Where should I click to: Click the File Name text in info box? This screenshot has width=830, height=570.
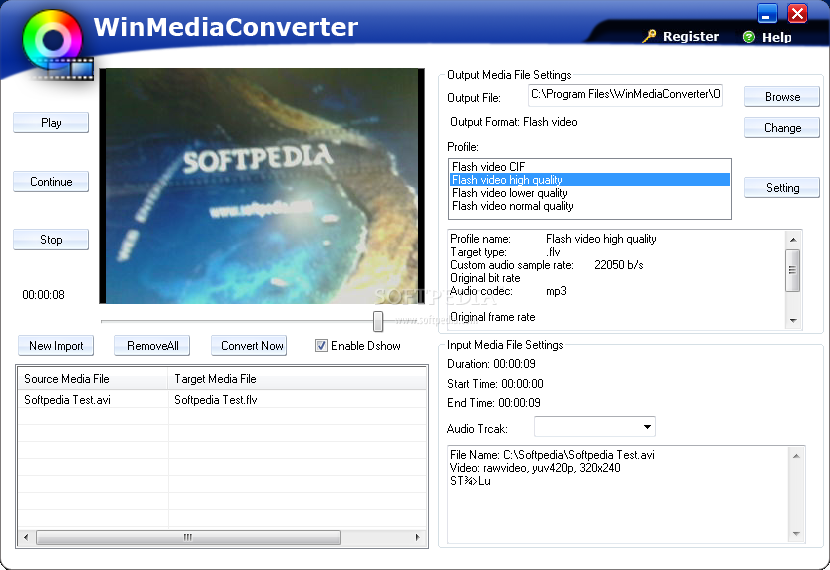tap(552, 455)
